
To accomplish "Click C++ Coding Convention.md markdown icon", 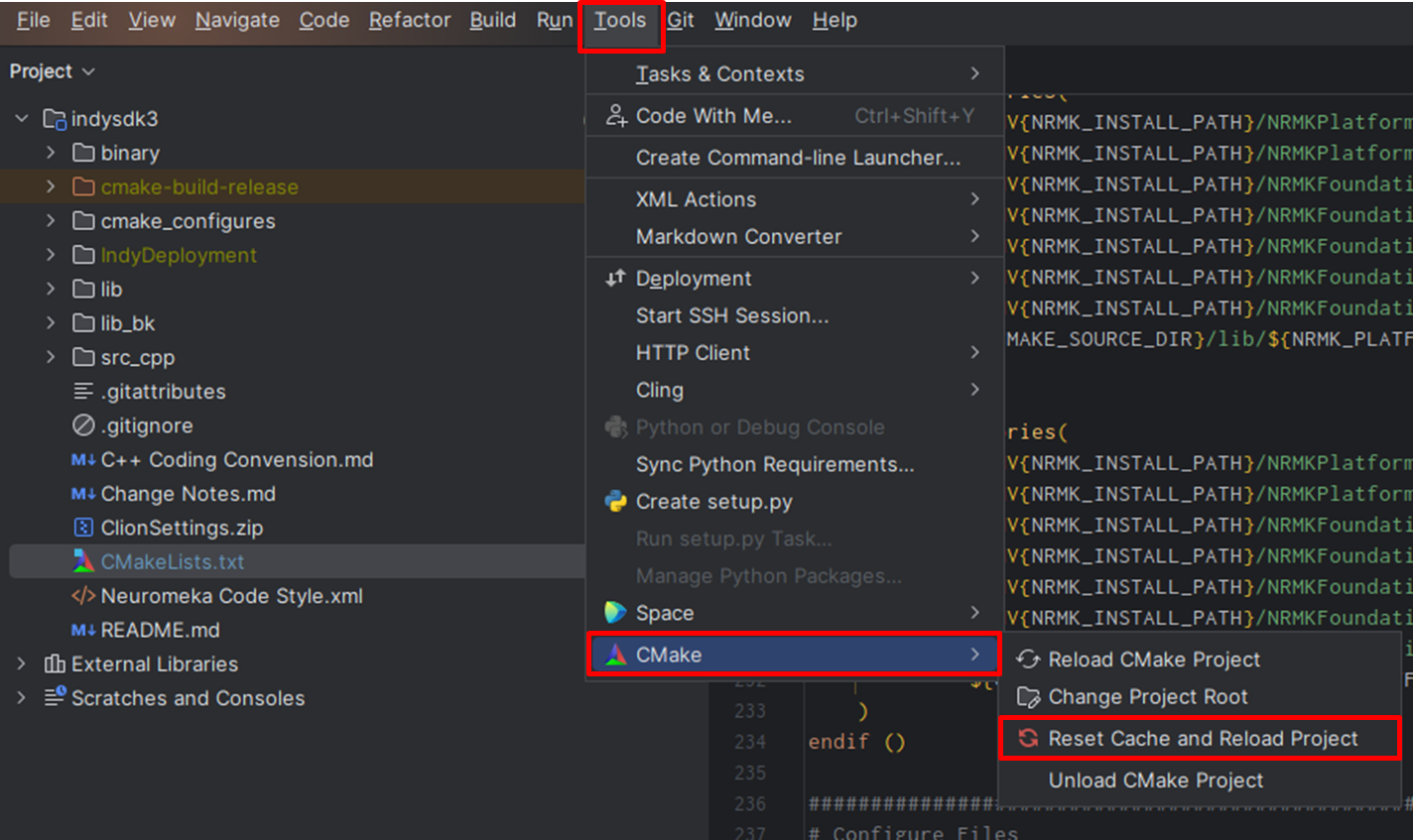I will (x=83, y=460).
